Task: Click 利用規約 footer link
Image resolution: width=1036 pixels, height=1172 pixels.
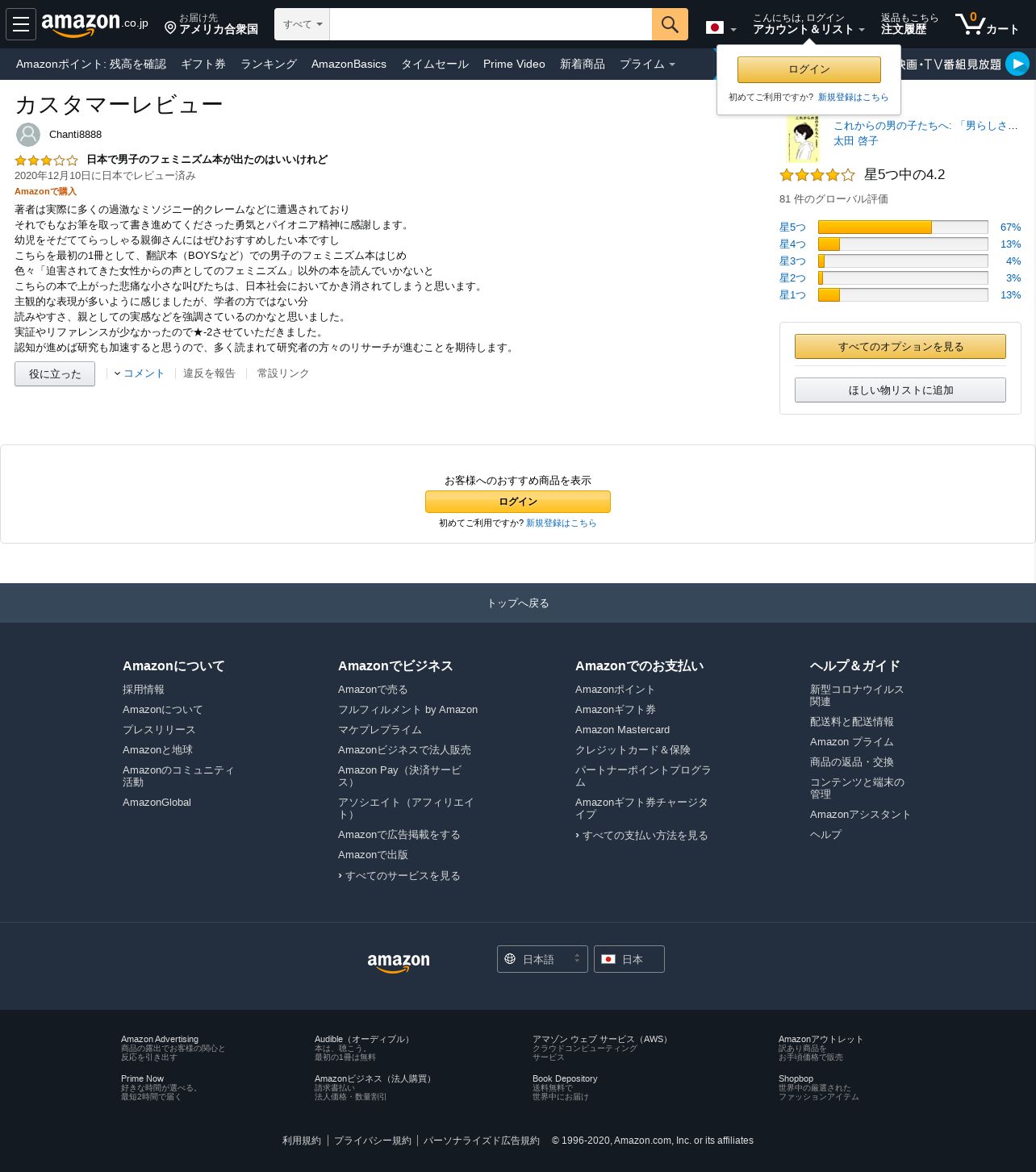Action: [302, 1141]
